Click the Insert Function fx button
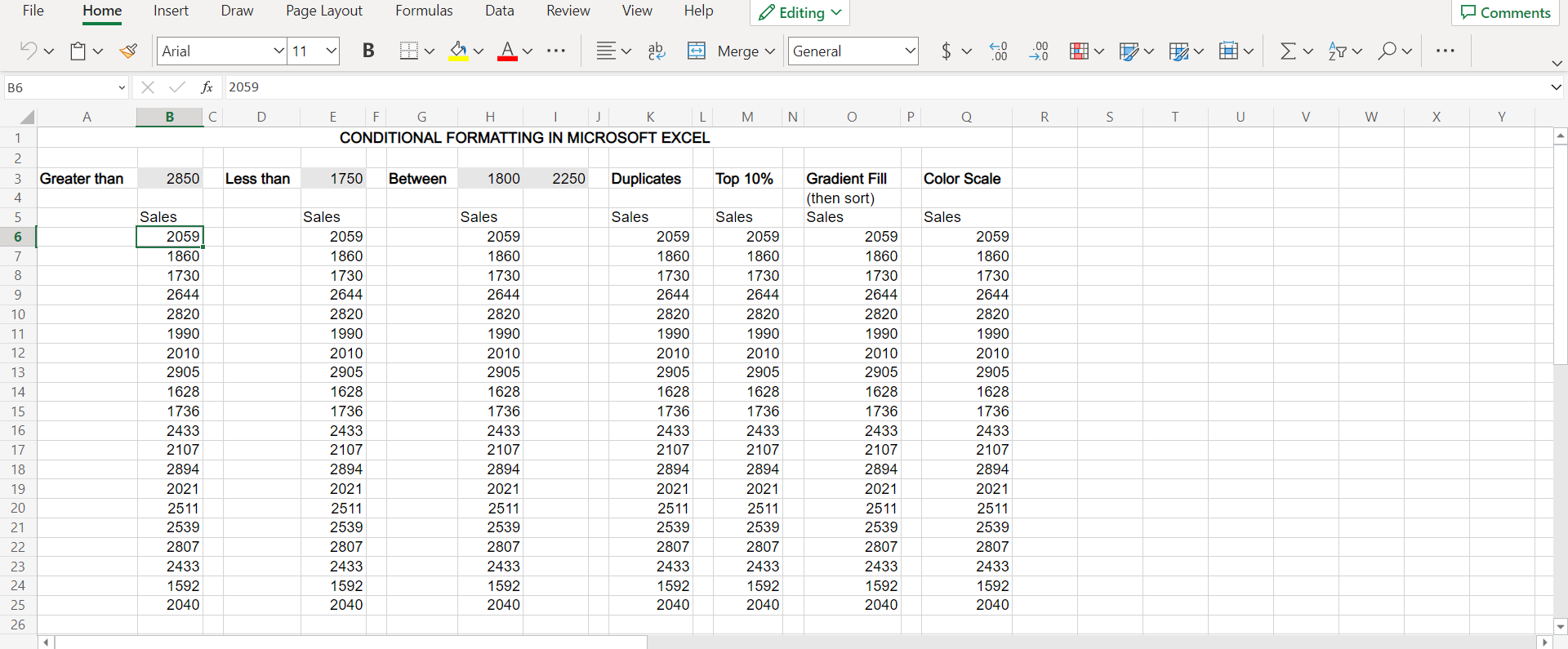 pyautogui.click(x=207, y=87)
